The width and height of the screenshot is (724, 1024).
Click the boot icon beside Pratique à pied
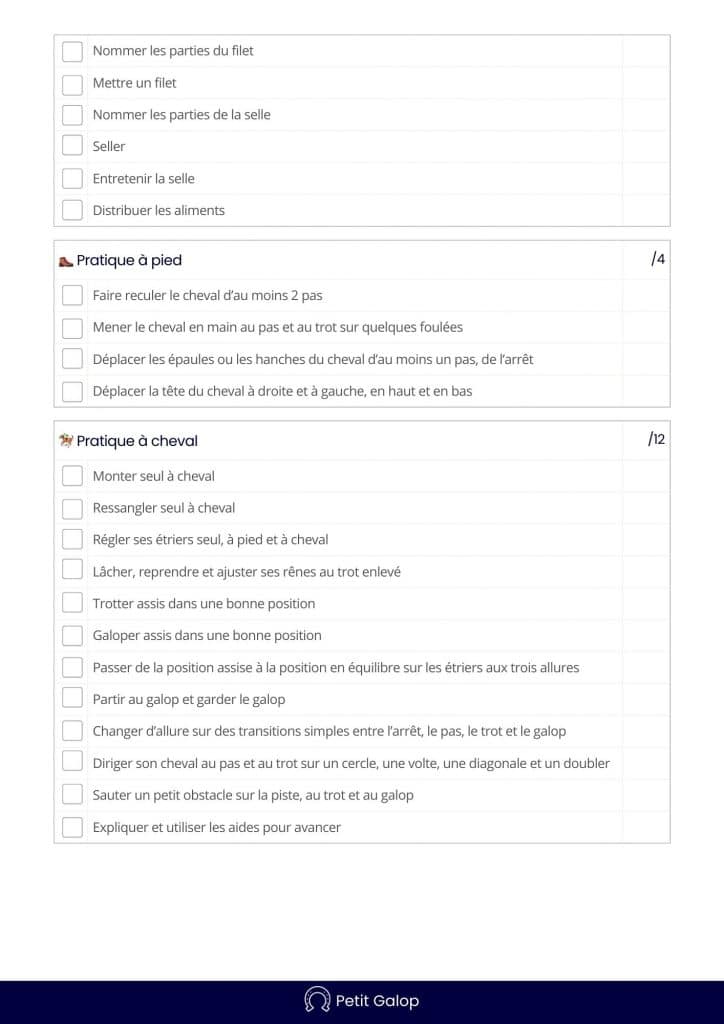point(66,261)
